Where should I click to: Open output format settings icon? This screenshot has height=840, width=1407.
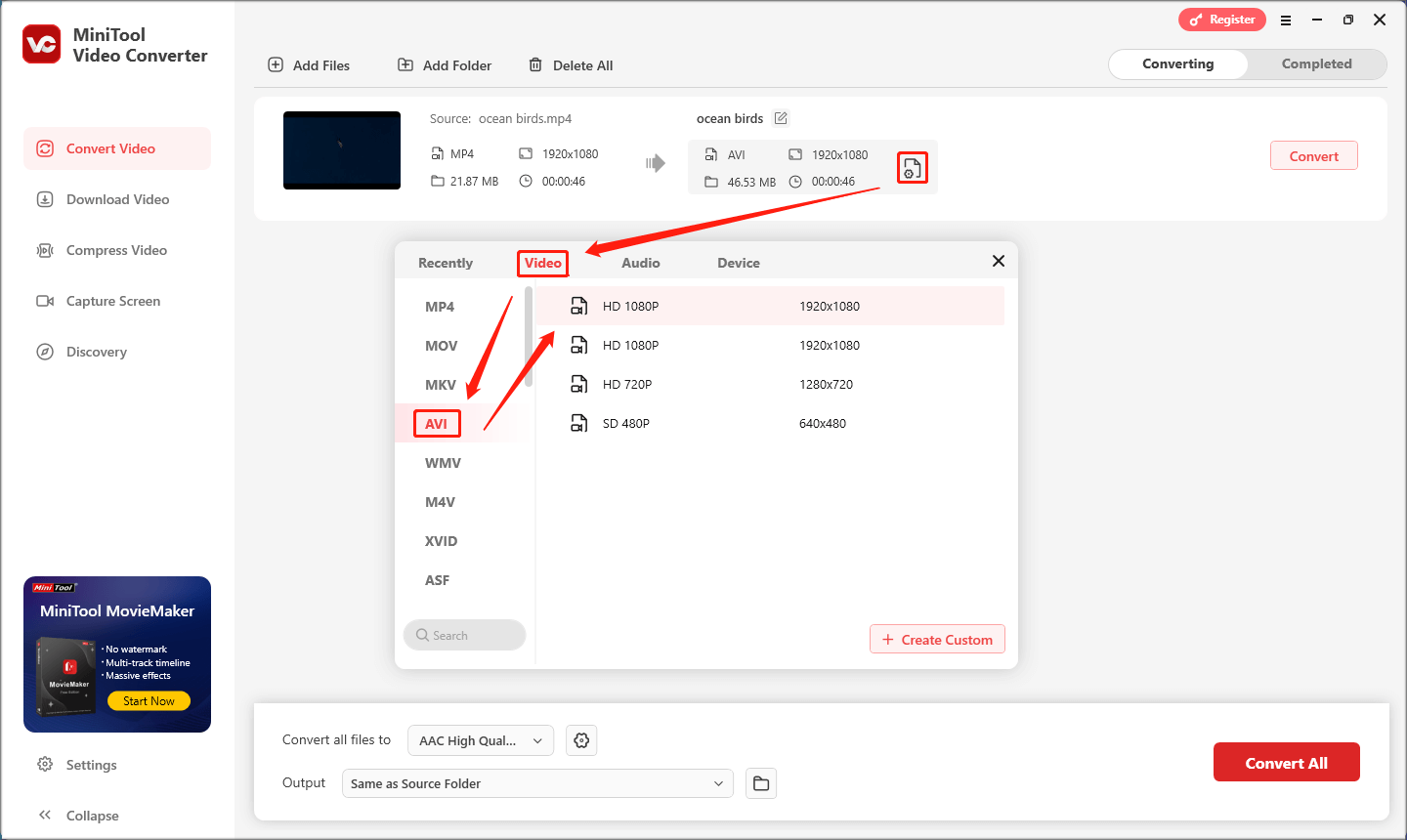[x=912, y=168]
